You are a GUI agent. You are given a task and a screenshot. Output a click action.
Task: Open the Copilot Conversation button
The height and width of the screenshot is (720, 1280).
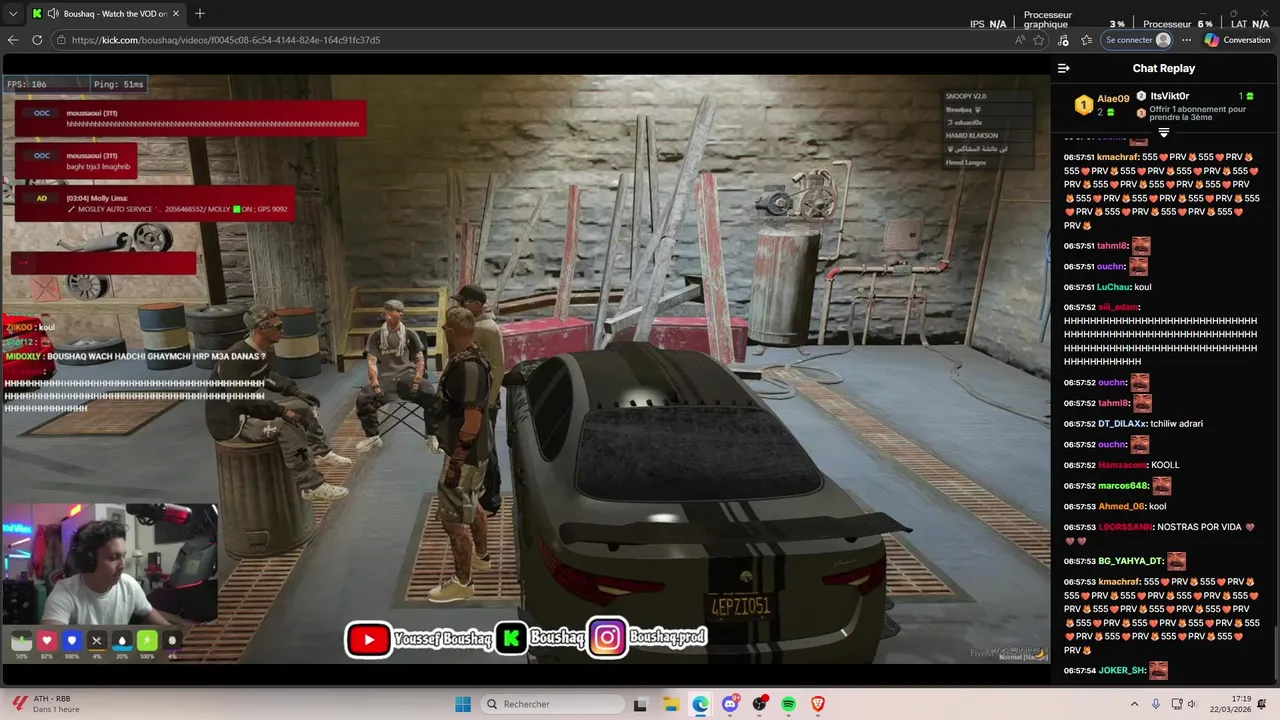pos(1237,40)
